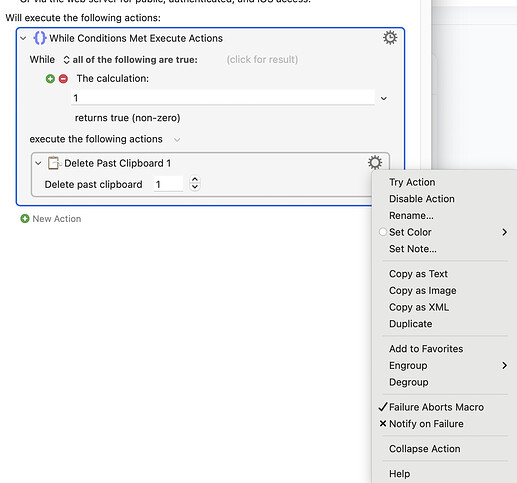517x483 pixels.
Task: Click the New Action button
Action: (x=51, y=219)
